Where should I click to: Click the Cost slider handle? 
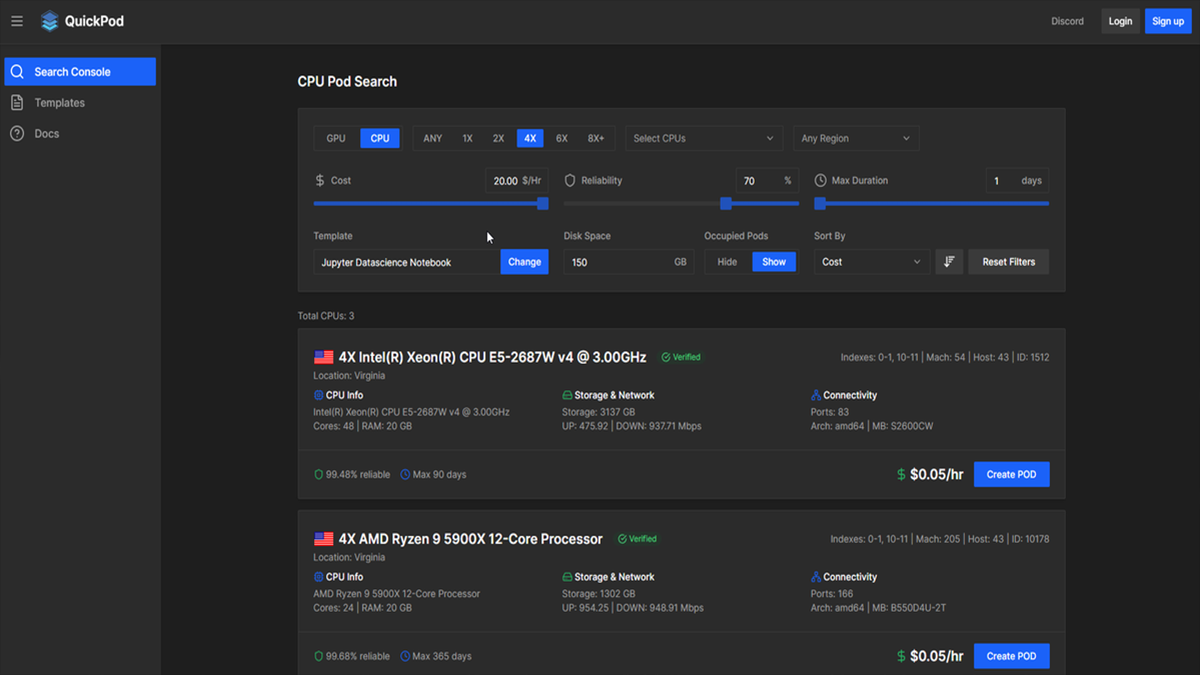(x=543, y=203)
